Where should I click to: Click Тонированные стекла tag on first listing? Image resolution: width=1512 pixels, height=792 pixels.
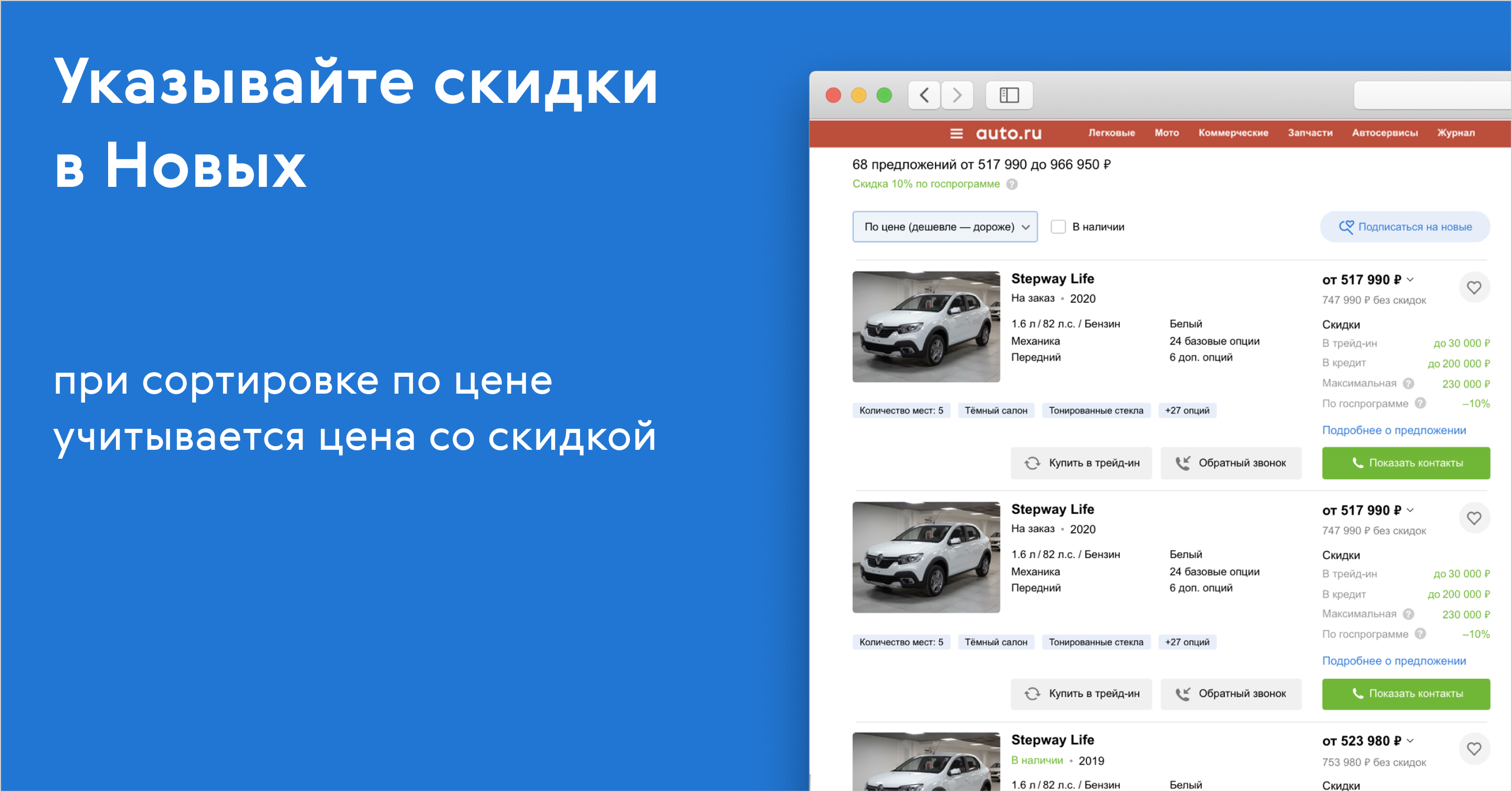tap(1096, 410)
